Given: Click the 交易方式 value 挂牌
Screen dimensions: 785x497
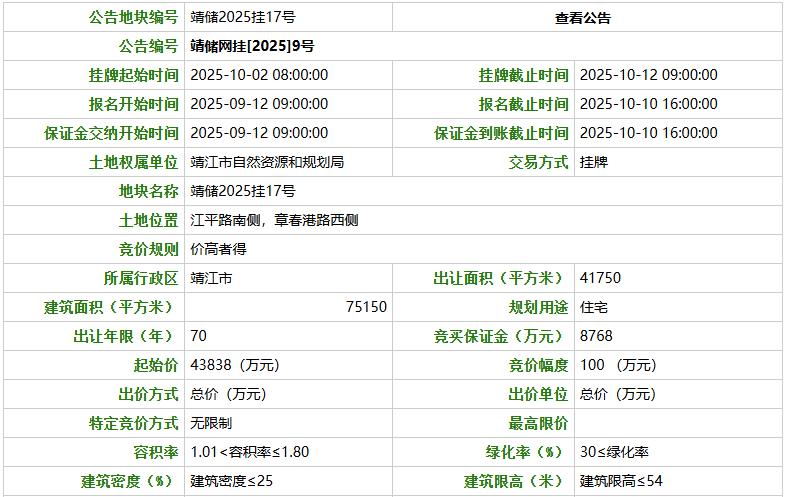Looking at the screenshot, I should 594,162.
